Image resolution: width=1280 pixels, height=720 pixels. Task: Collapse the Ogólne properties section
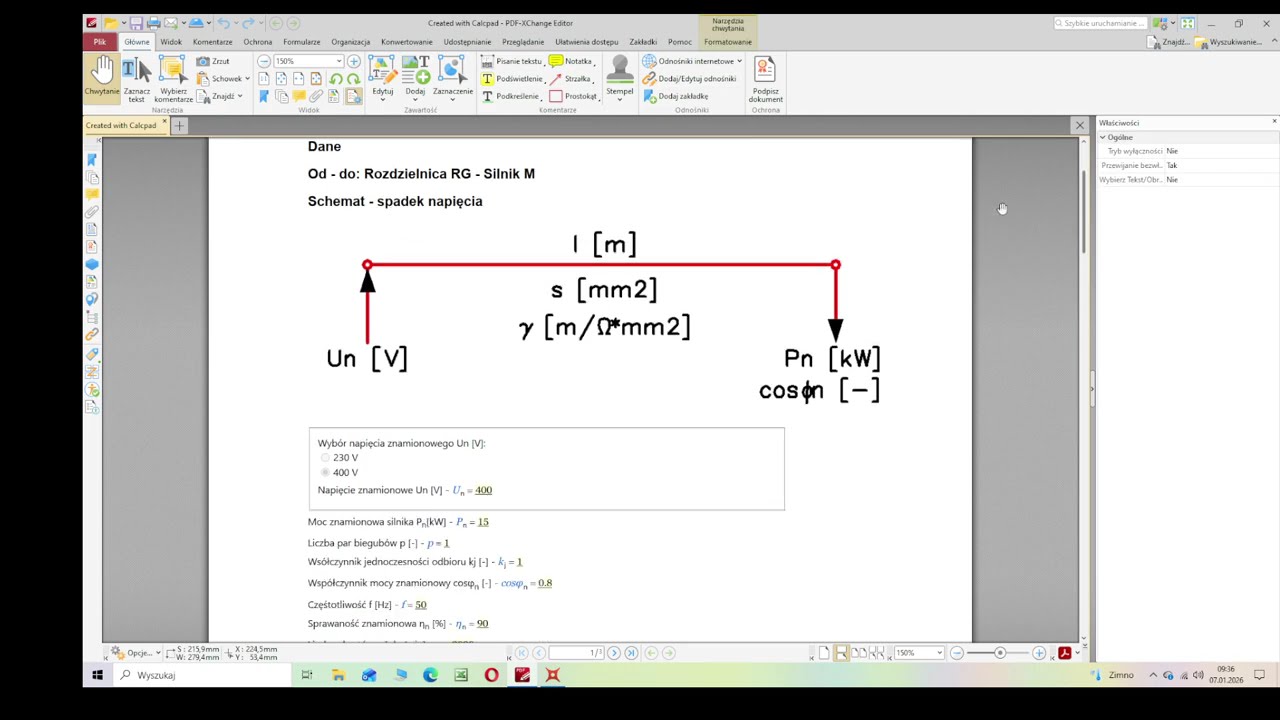[x=1103, y=137]
